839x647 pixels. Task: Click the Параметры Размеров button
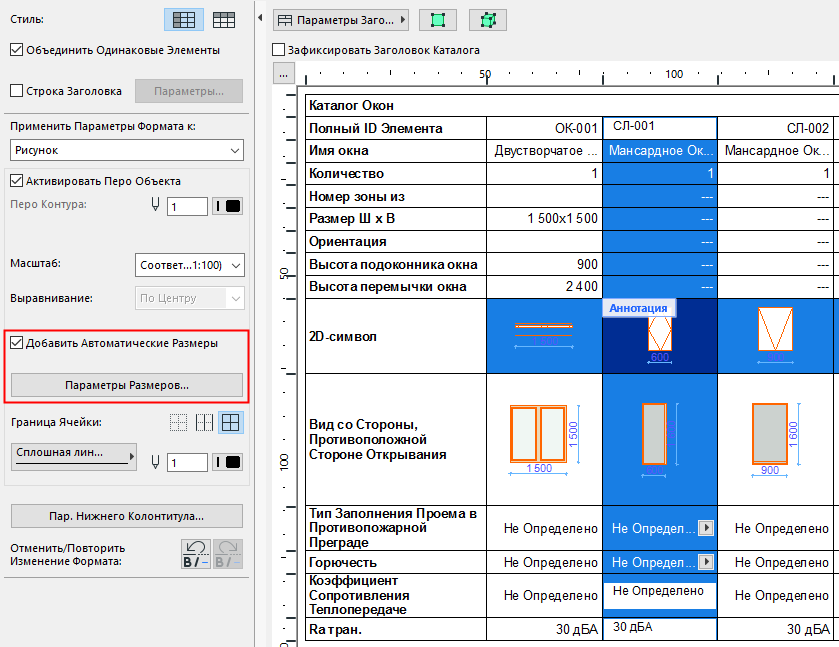[x=127, y=385]
